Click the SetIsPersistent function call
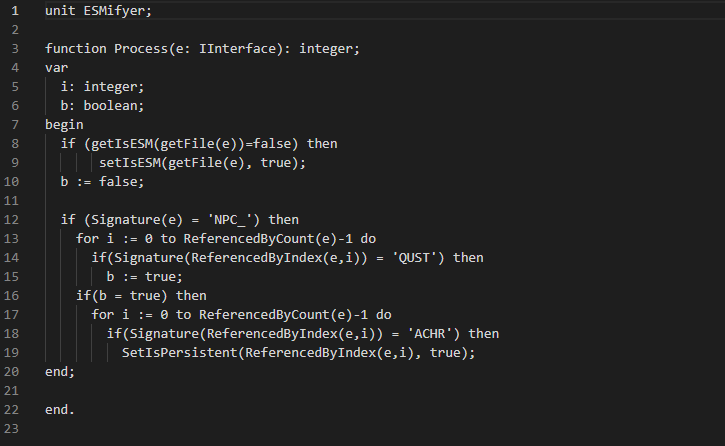This screenshot has height=446, width=725. [182, 352]
